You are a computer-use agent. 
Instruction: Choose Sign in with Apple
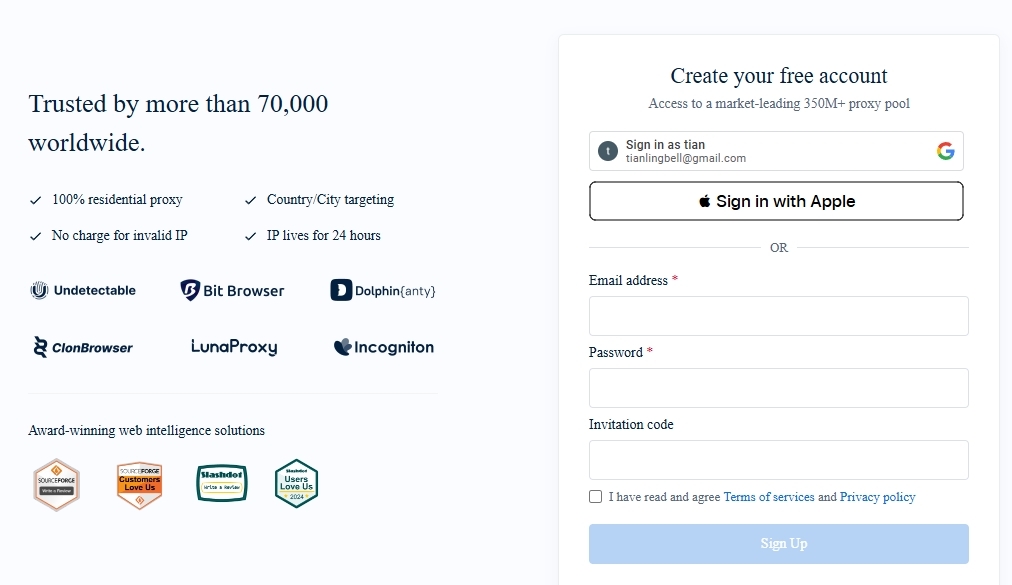(x=776, y=201)
